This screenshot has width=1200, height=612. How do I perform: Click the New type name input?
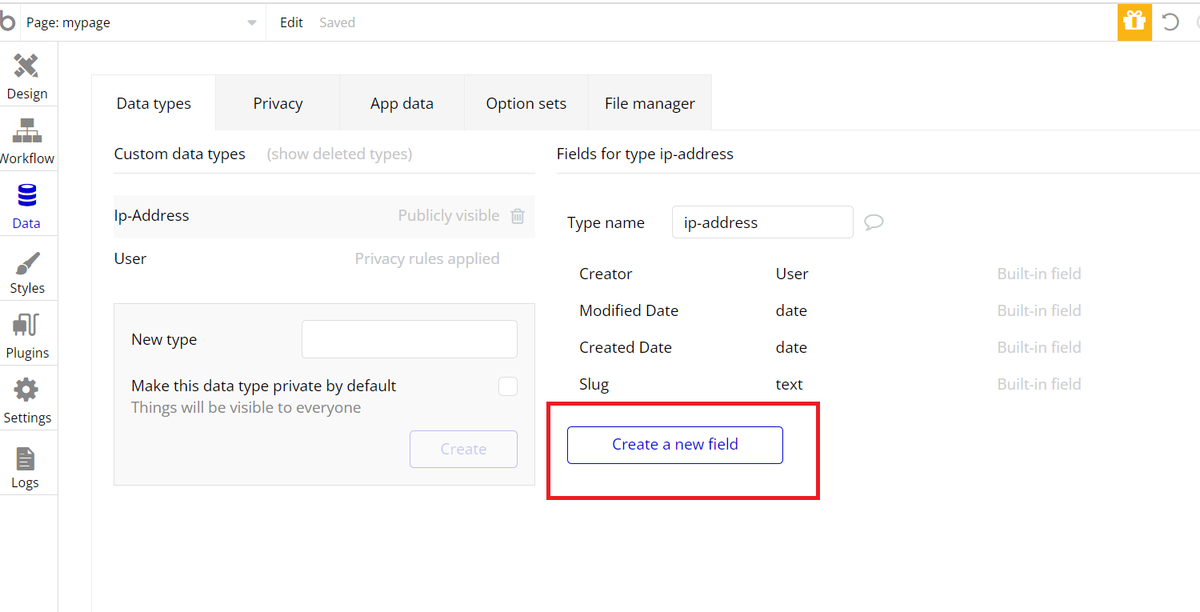[409, 339]
